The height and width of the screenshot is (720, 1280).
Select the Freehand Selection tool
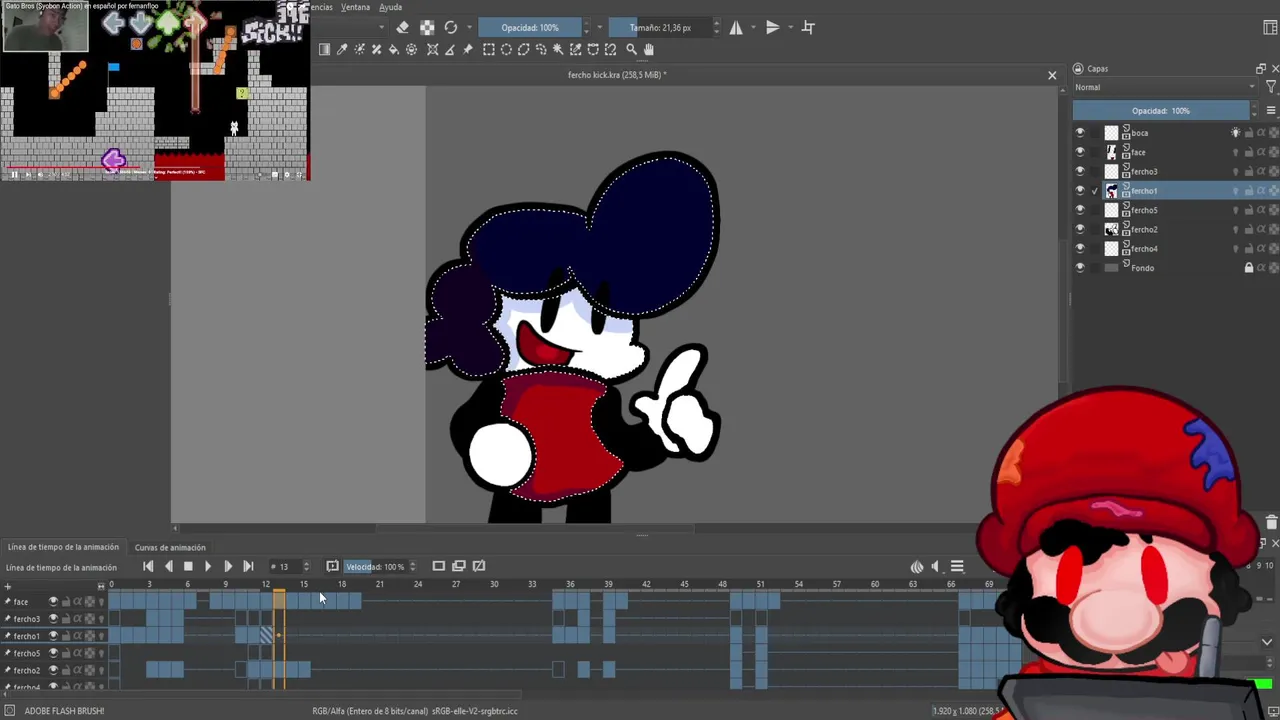[541, 49]
